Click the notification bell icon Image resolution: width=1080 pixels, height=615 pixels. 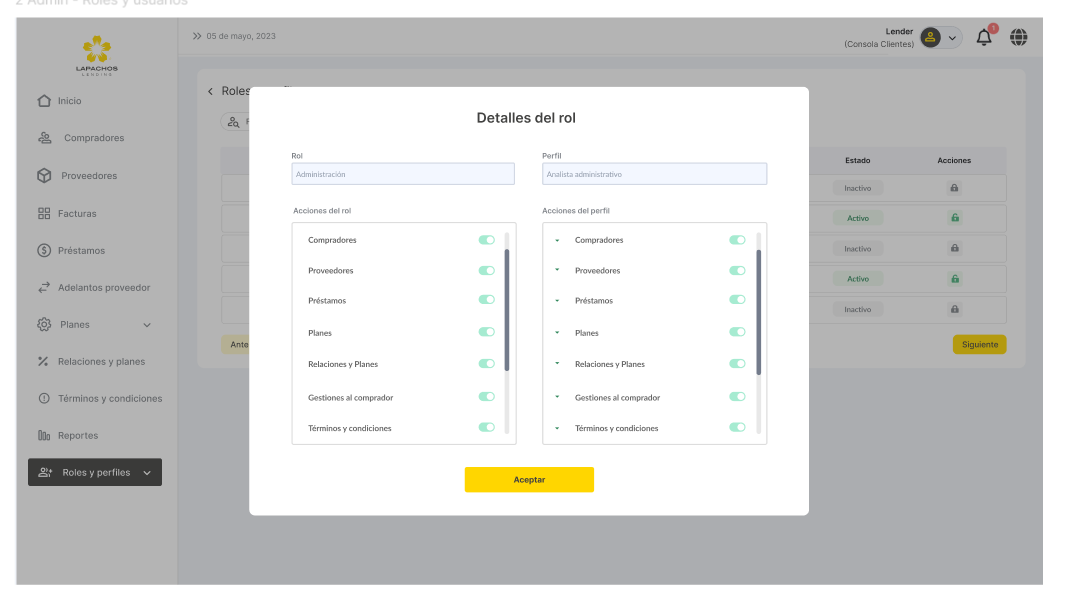click(984, 38)
